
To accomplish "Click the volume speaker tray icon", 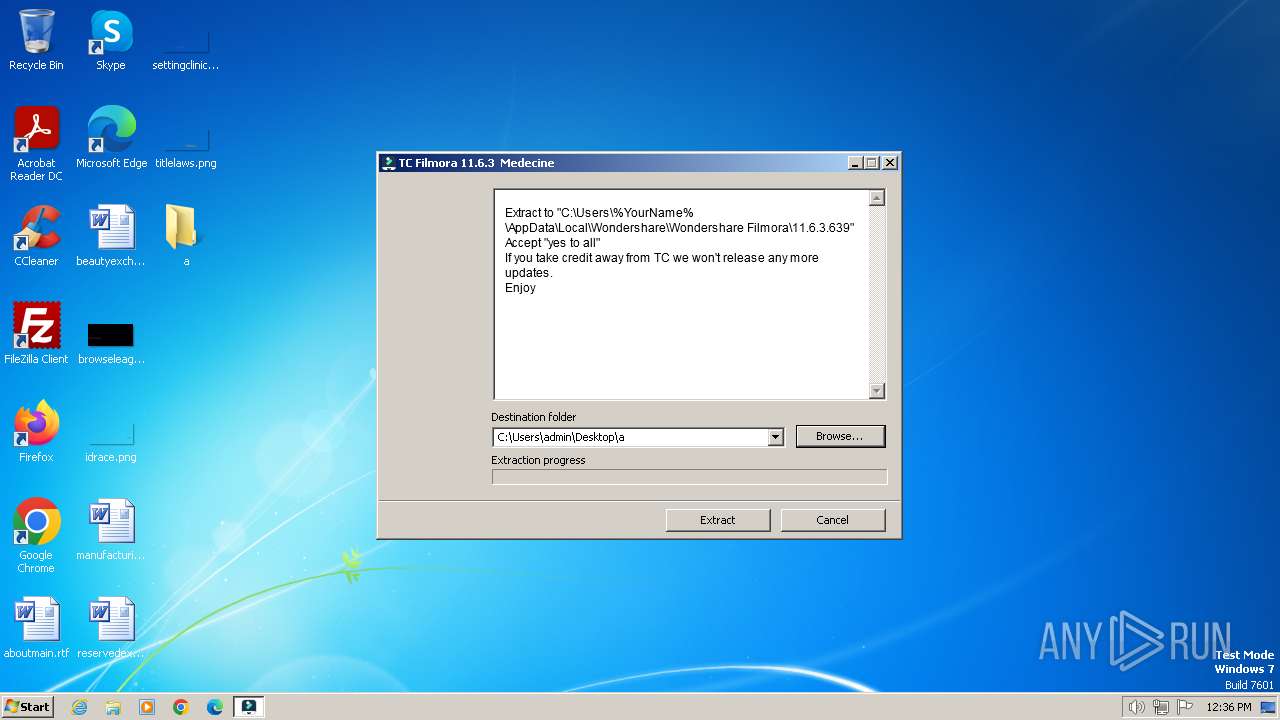I will click(1136, 707).
